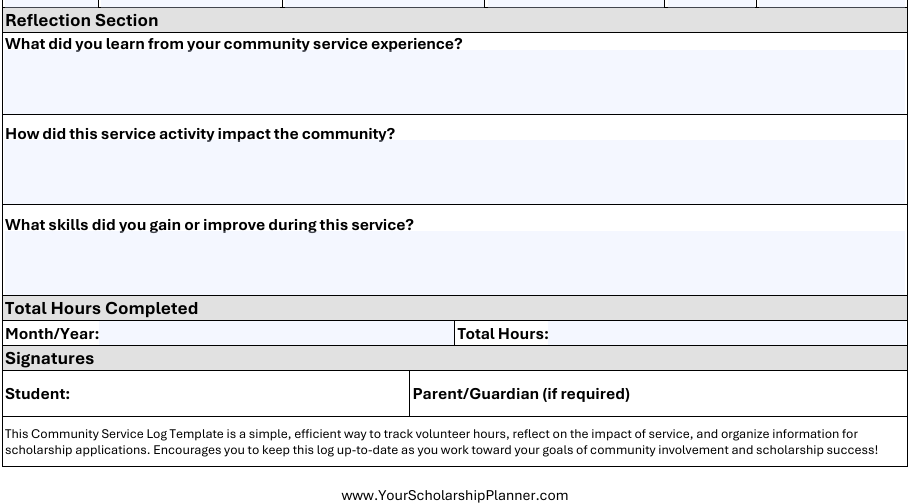Click the "Signatures" section heading

pyautogui.click(x=50, y=358)
